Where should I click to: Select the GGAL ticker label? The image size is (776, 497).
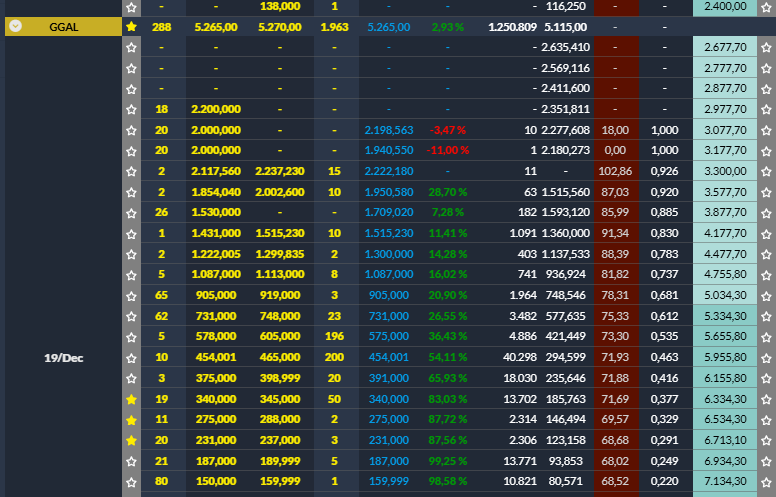(63, 27)
